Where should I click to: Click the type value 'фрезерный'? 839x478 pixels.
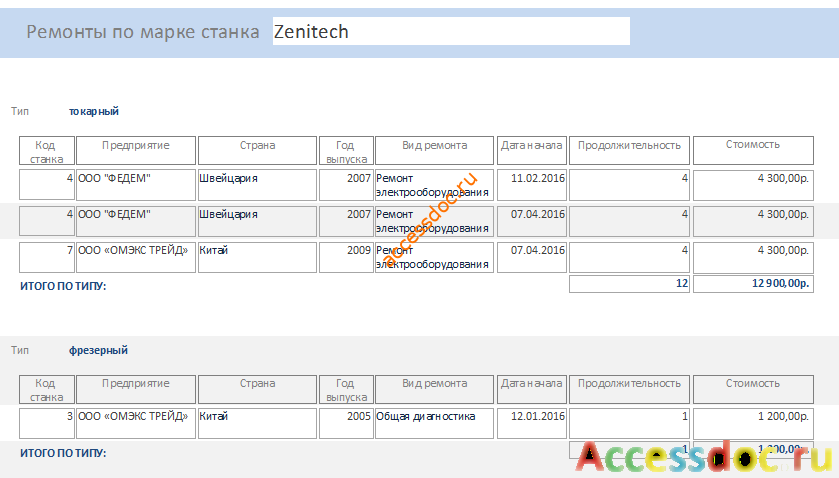tap(98, 350)
